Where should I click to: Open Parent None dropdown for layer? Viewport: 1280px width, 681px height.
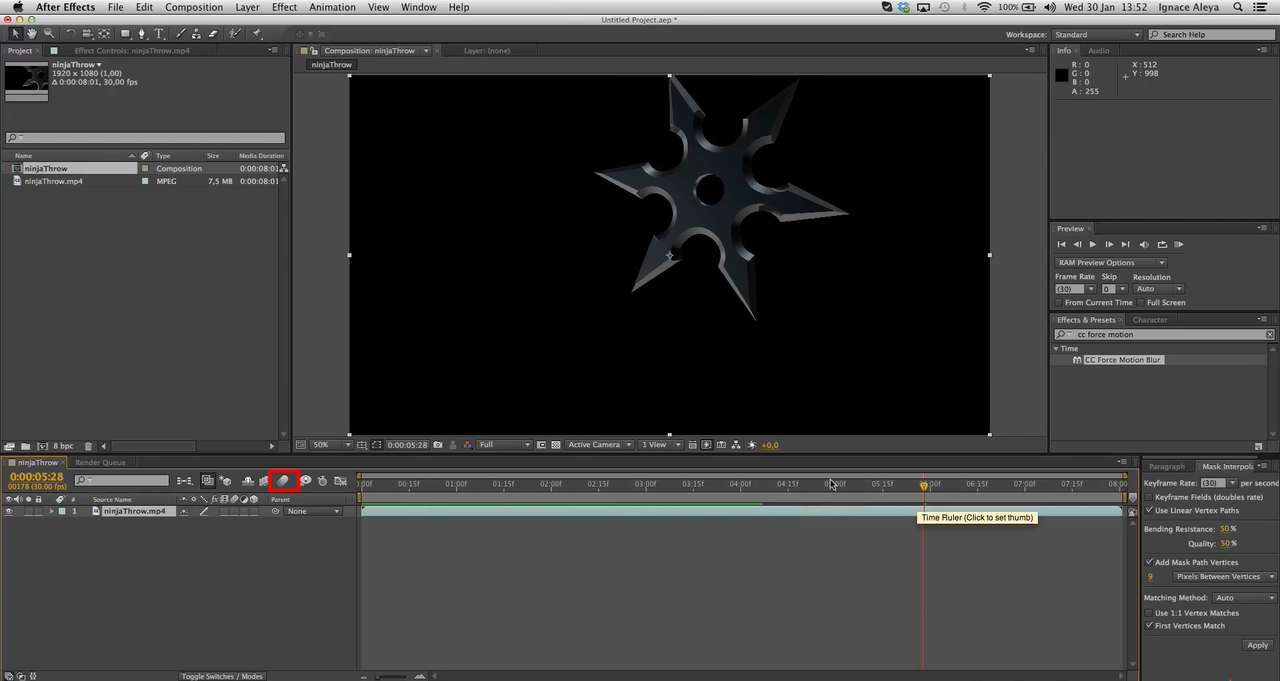313,511
